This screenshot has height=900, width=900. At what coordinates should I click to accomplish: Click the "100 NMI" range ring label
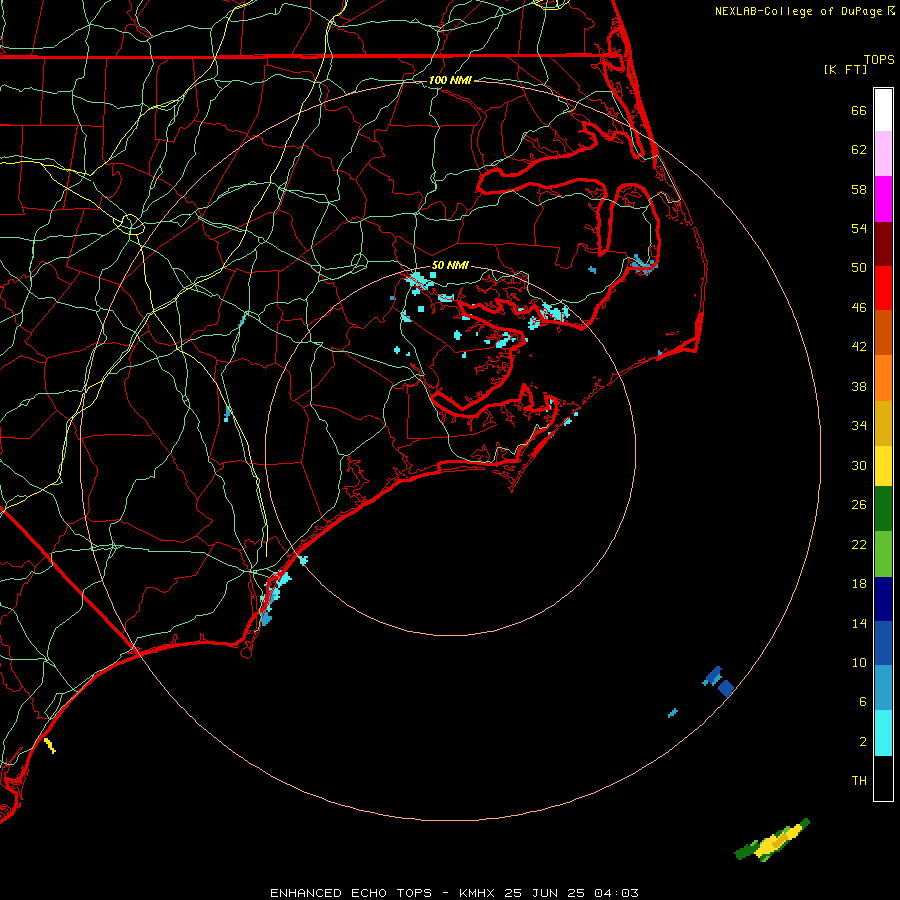point(450,80)
